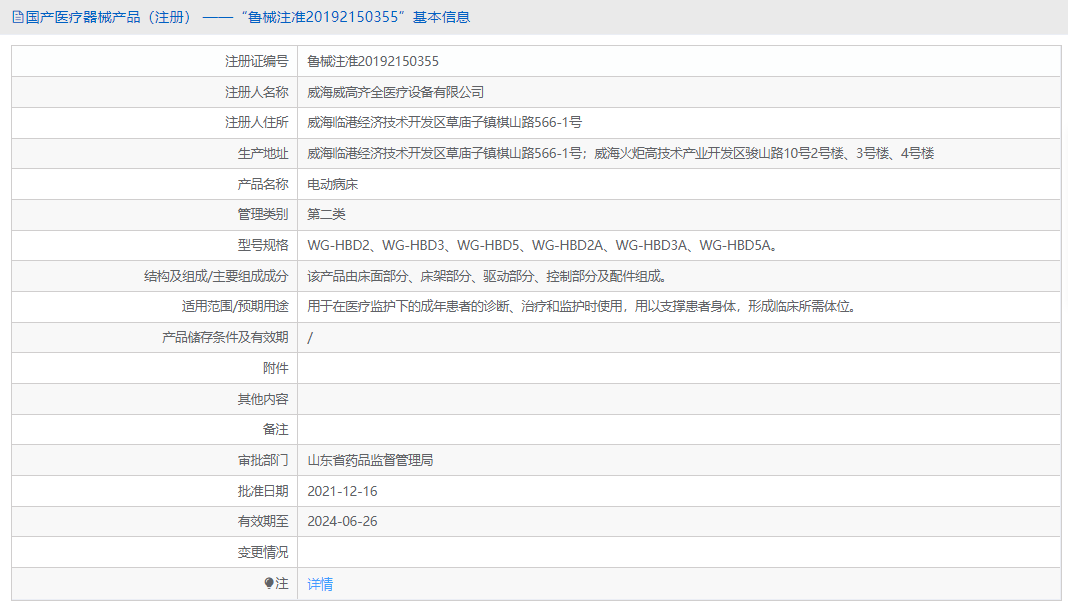
Task: Select the 型号规格 label
Action: click(x=263, y=245)
